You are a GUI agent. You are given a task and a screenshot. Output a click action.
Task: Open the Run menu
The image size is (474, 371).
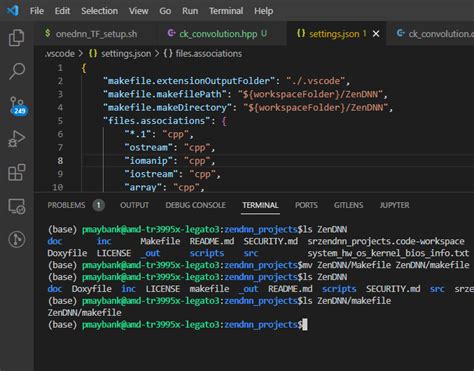point(190,11)
